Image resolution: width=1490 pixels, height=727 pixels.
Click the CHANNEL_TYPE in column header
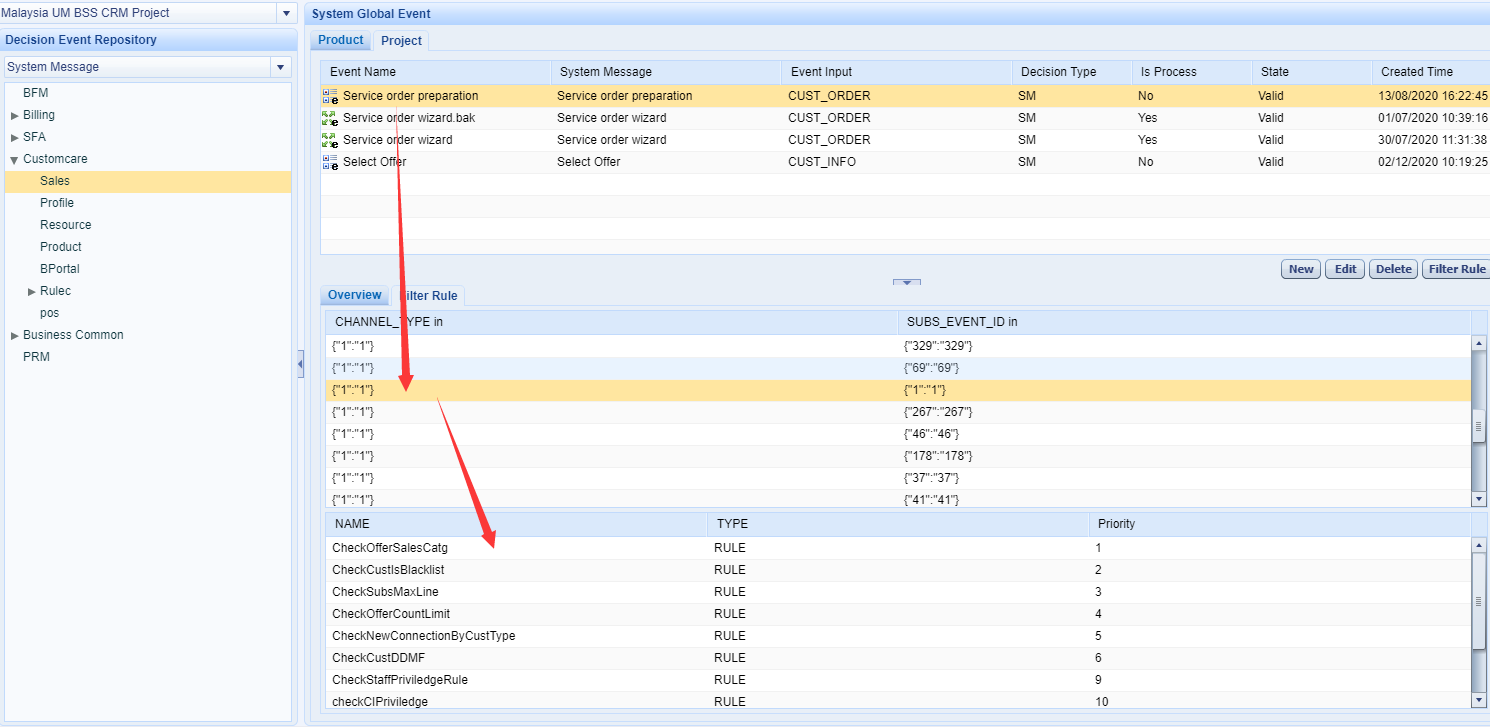(x=612, y=322)
